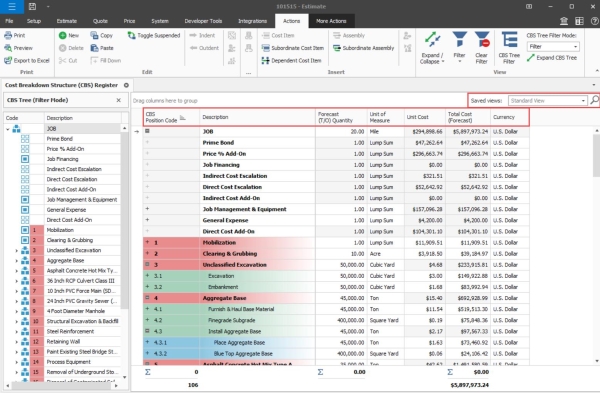The image size is (600, 393).
Task: Sort by the Unit Cost column header
Action: click(424, 117)
